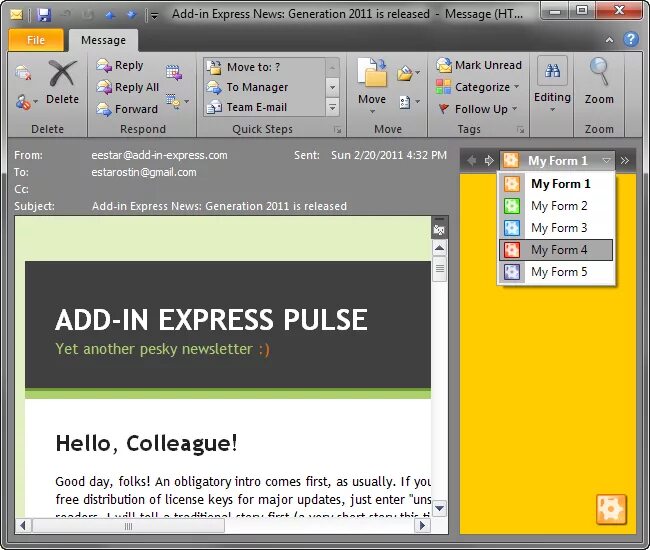Forward this email
The width and height of the screenshot is (650, 550).
(x=127, y=109)
